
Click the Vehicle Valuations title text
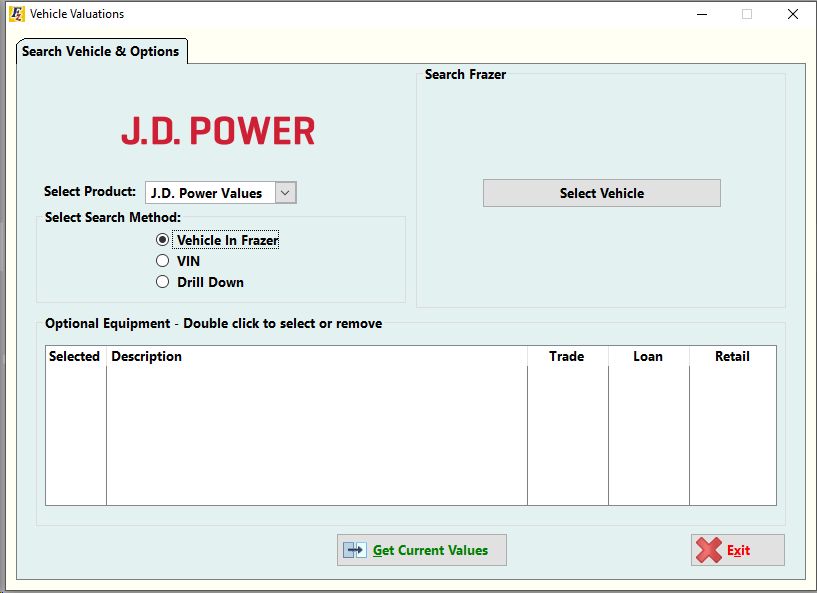click(77, 14)
